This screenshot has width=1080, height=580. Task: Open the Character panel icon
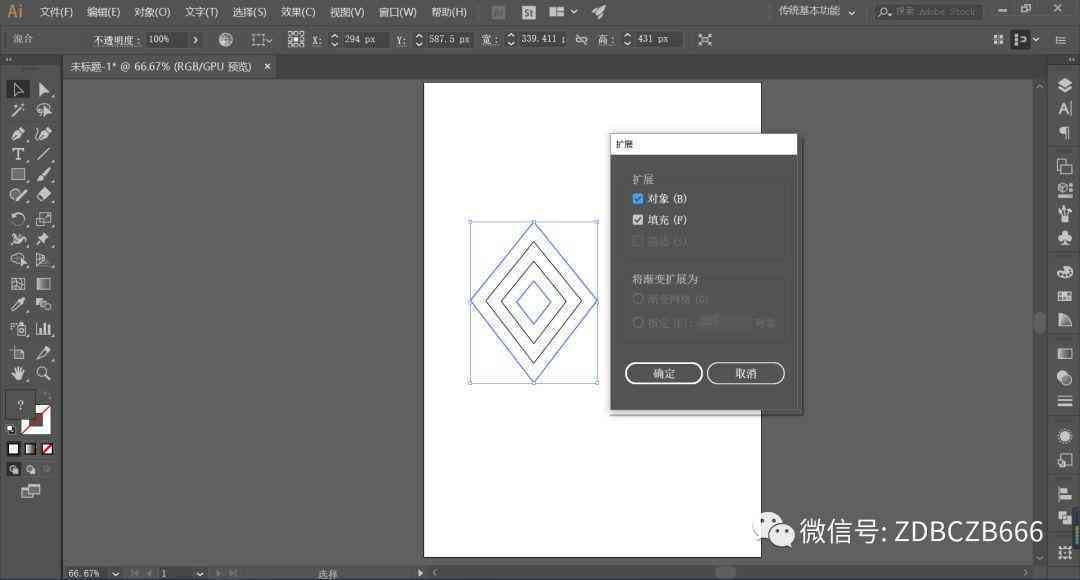coord(1065,108)
